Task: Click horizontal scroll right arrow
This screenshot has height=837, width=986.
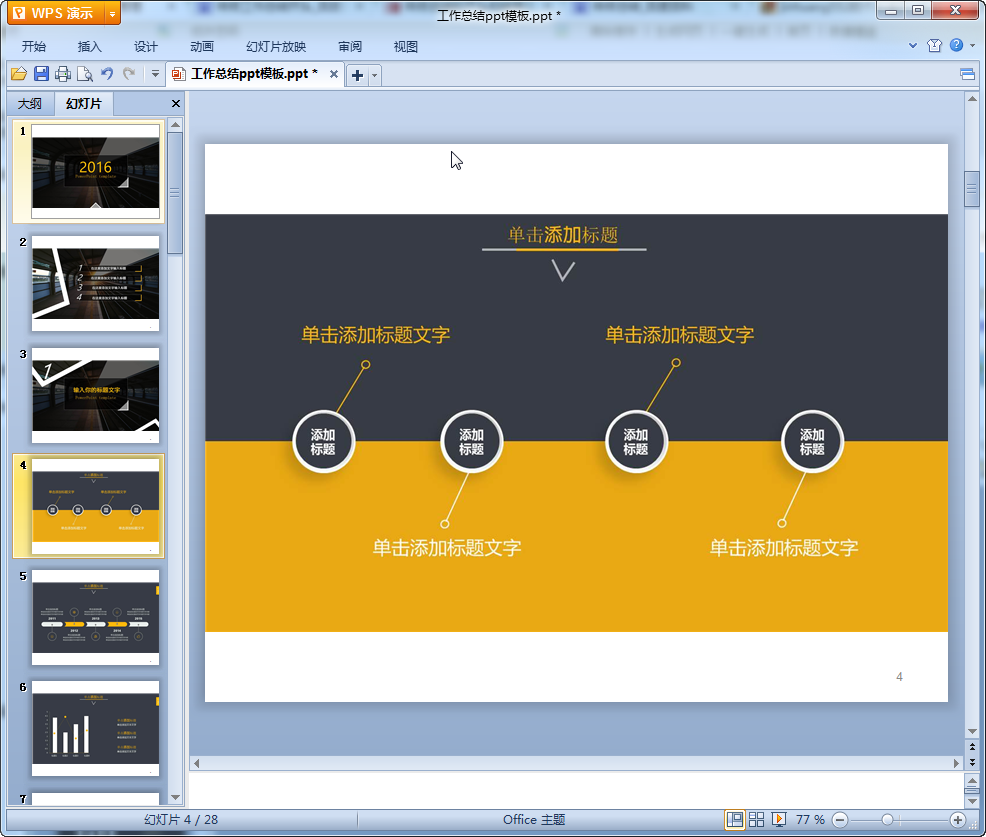Action: [956, 763]
